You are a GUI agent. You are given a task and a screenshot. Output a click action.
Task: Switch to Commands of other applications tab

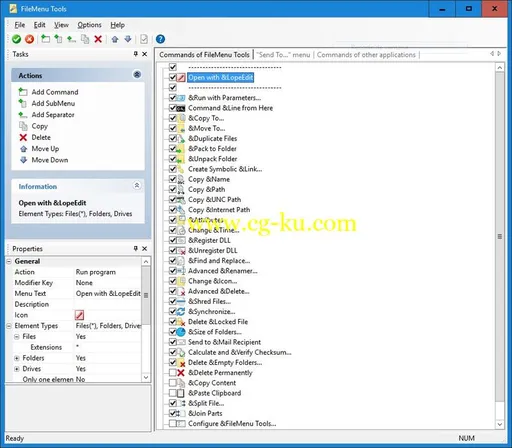coord(366,55)
